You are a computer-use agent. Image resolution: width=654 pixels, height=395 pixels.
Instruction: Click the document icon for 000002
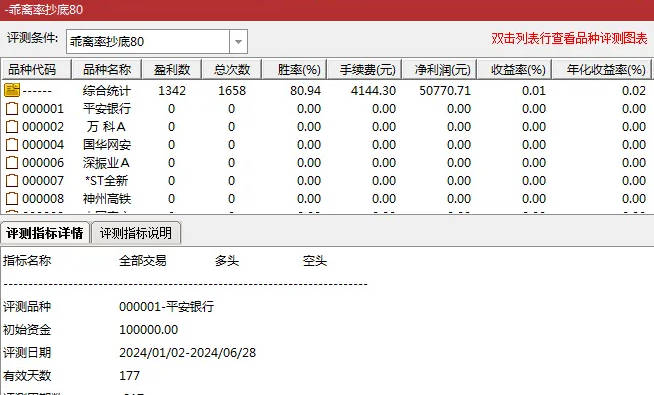[x=12, y=126]
